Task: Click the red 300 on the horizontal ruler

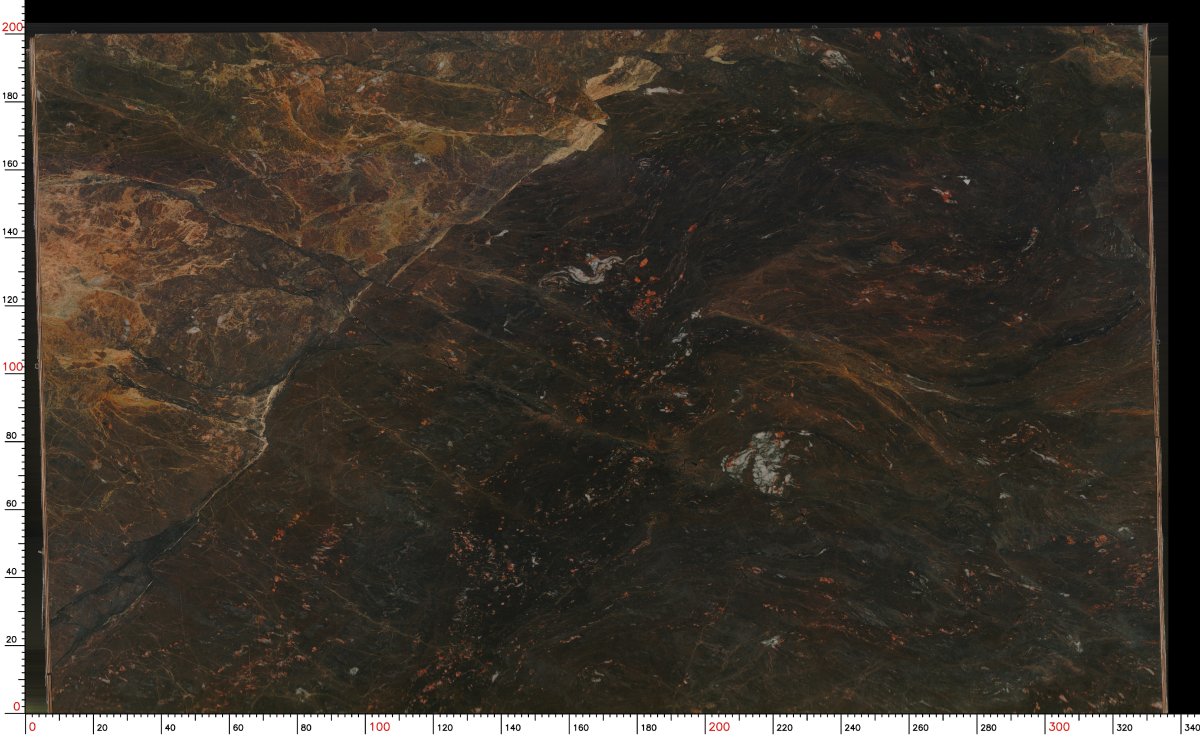Action: [1057, 727]
